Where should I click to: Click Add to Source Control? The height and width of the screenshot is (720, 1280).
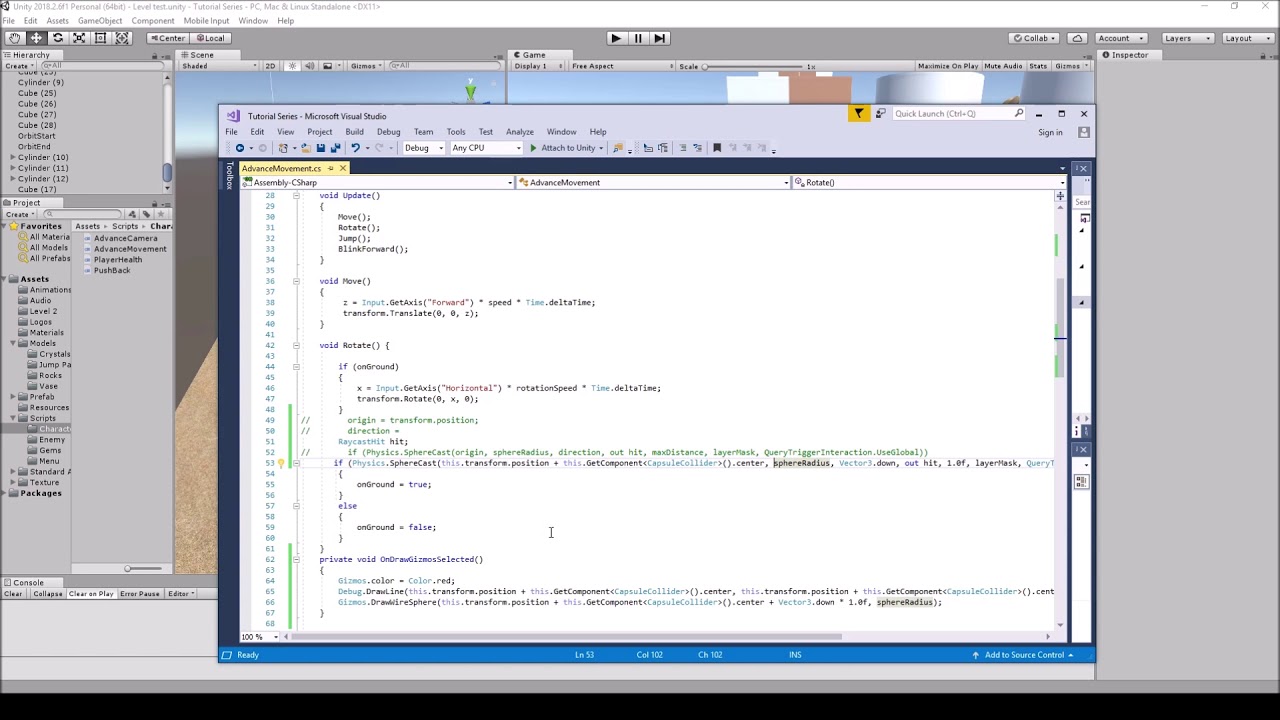pyautogui.click(x=1023, y=655)
